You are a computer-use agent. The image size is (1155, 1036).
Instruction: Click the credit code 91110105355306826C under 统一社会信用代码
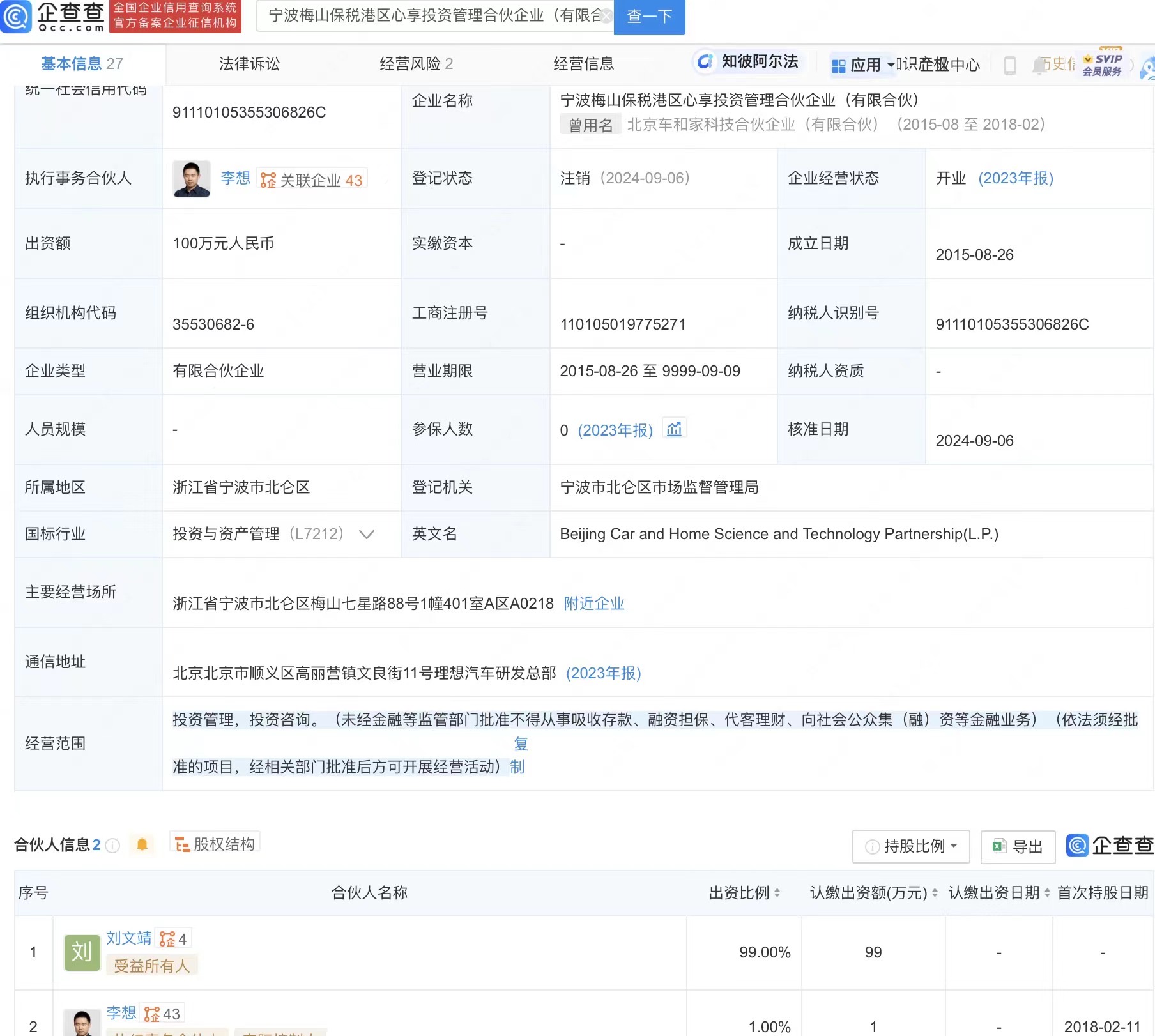[249, 112]
